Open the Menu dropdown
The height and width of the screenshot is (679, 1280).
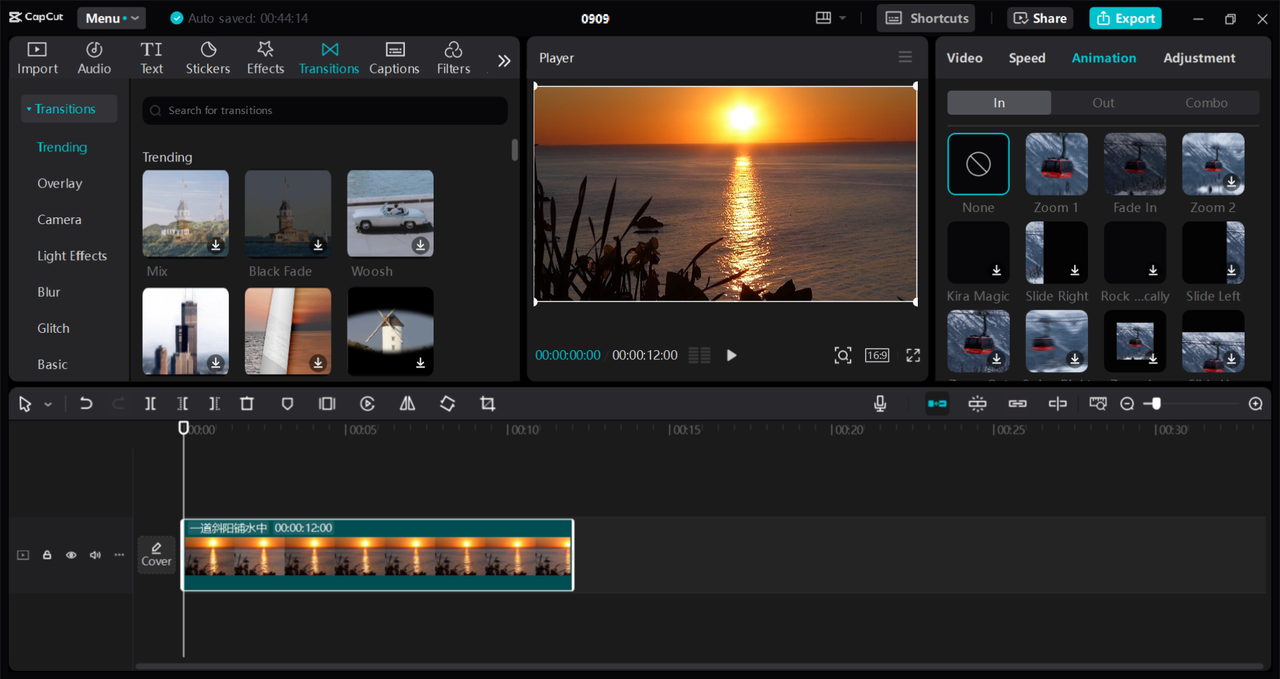click(111, 18)
